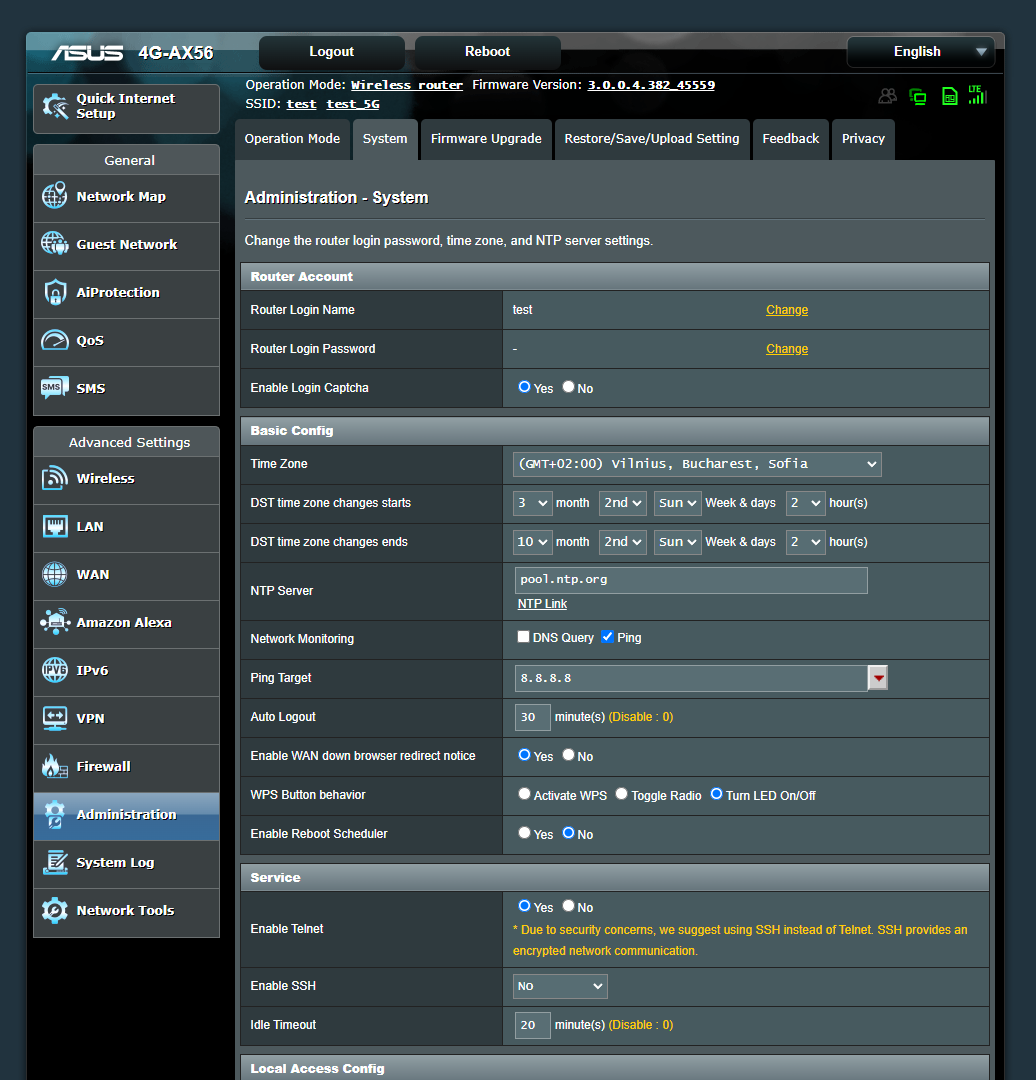The image size is (1036, 1080).
Task: Enable Reboot Scheduler with Yes
Action: coord(524,833)
